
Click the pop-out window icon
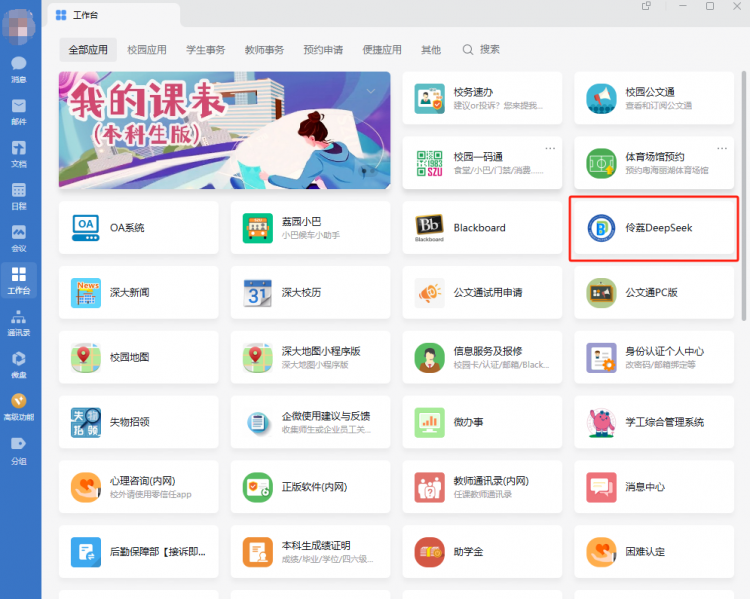click(646, 6)
